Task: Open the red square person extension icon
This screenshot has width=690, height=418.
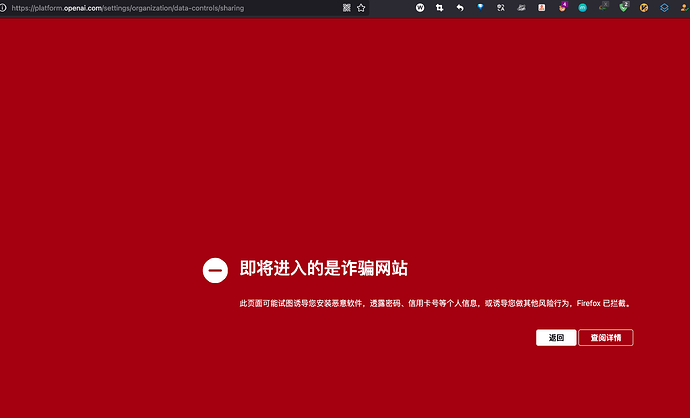Action: tap(542, 7)
